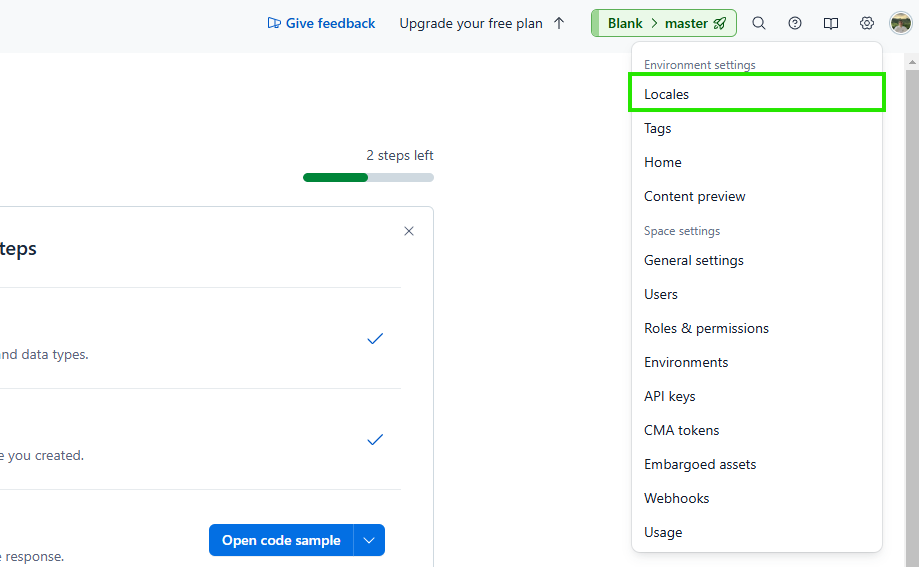Go to API keys
Image resolution: width=919 pixels, height=567 pixels.
757,396
